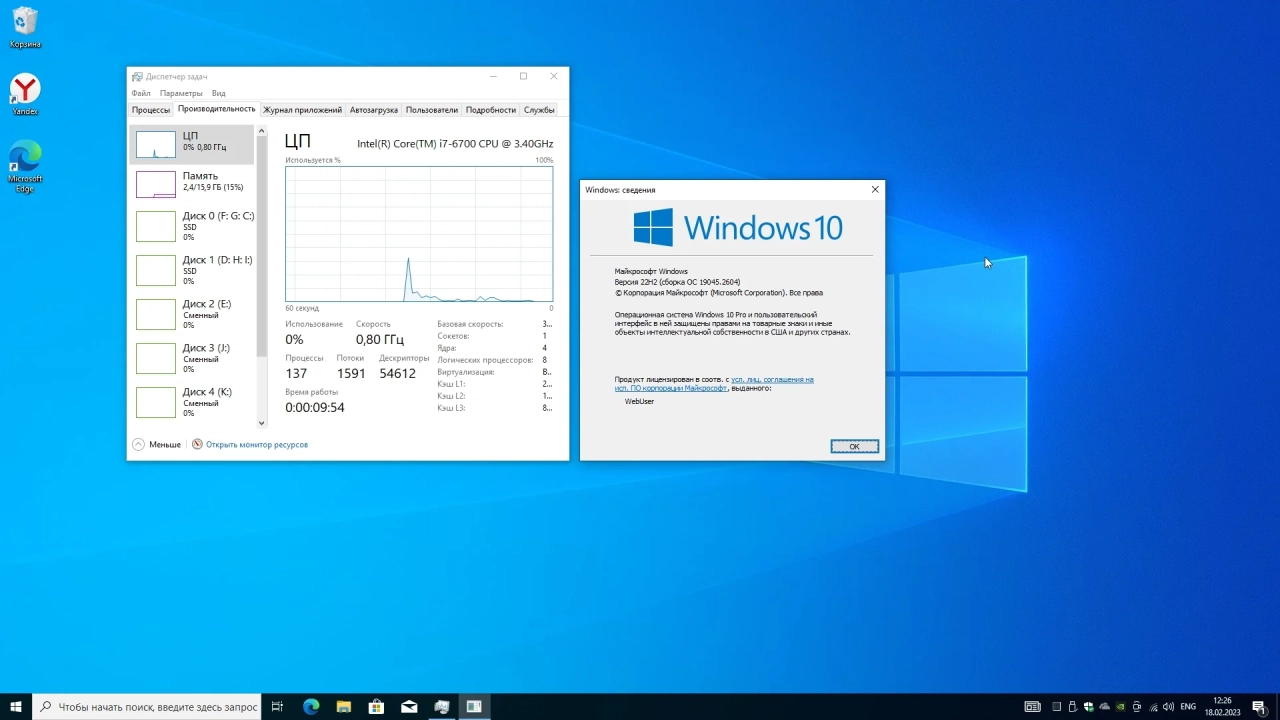Click the Safely Remove Hardware tray icon
This screenshot has width=1280, height=720.
pyautogui.click(x=1072, y=707)
